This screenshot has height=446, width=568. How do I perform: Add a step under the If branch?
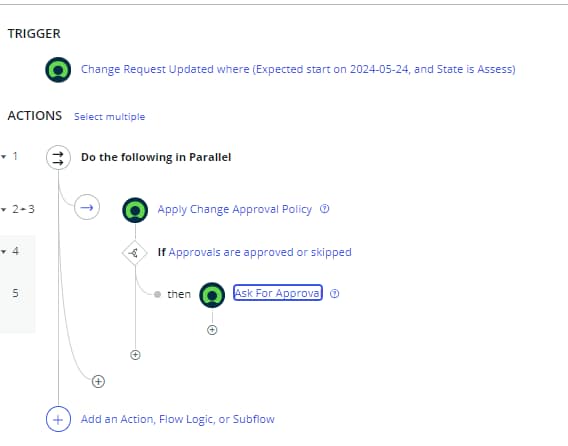pos(135,355)
